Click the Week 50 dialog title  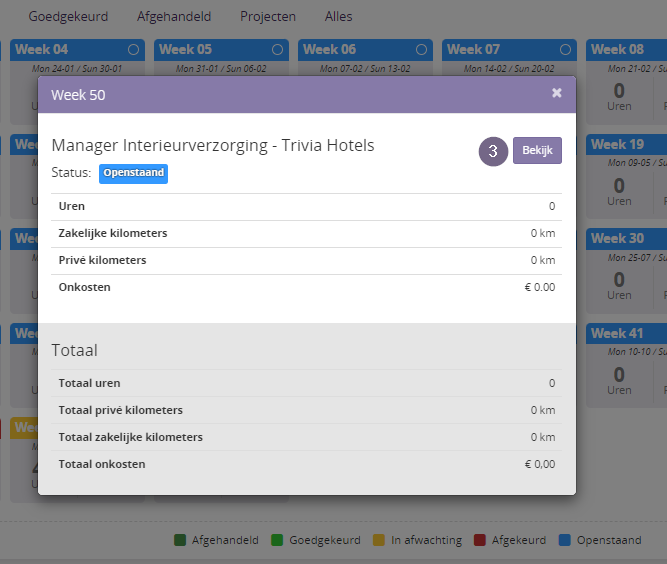pos(78,95)
